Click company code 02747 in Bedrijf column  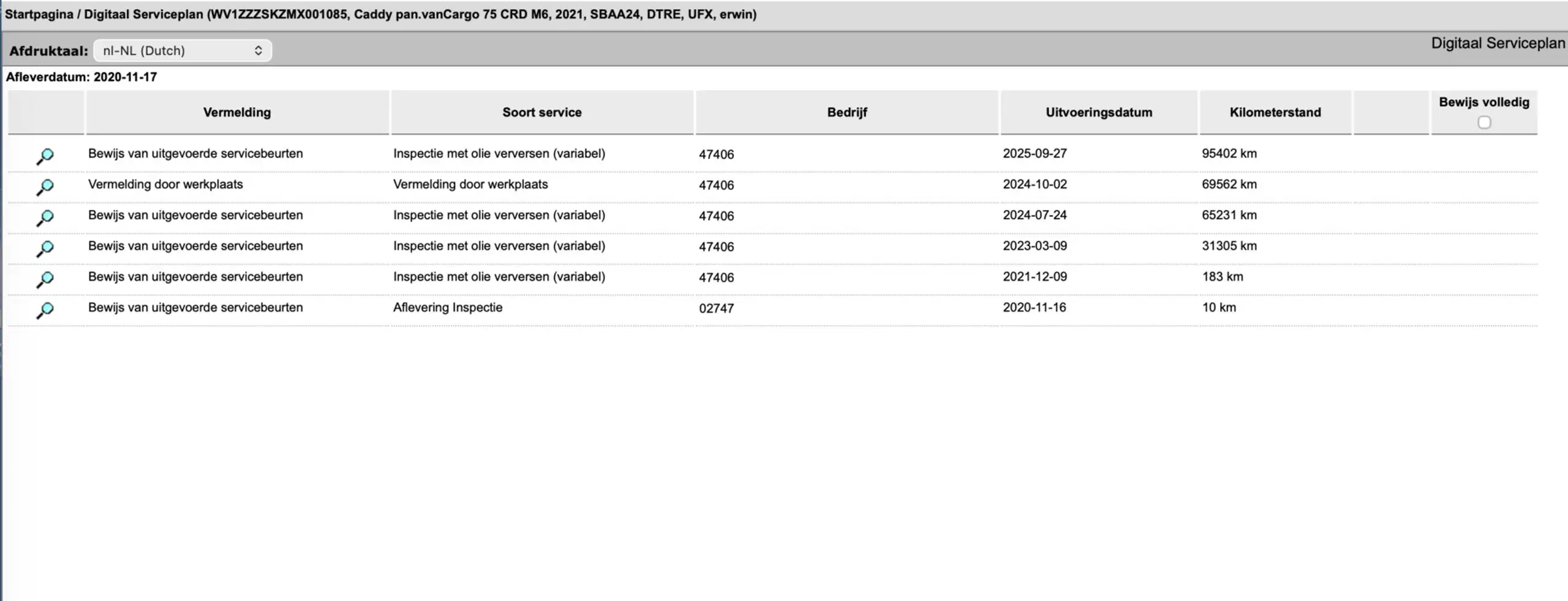[716, 308]
